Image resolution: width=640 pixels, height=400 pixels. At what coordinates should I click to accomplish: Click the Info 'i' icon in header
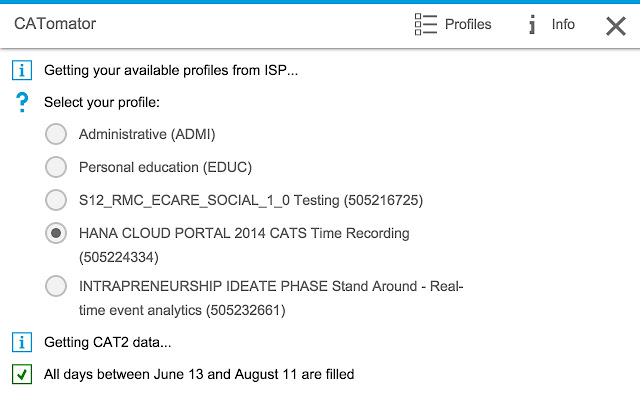coord(532,24)
